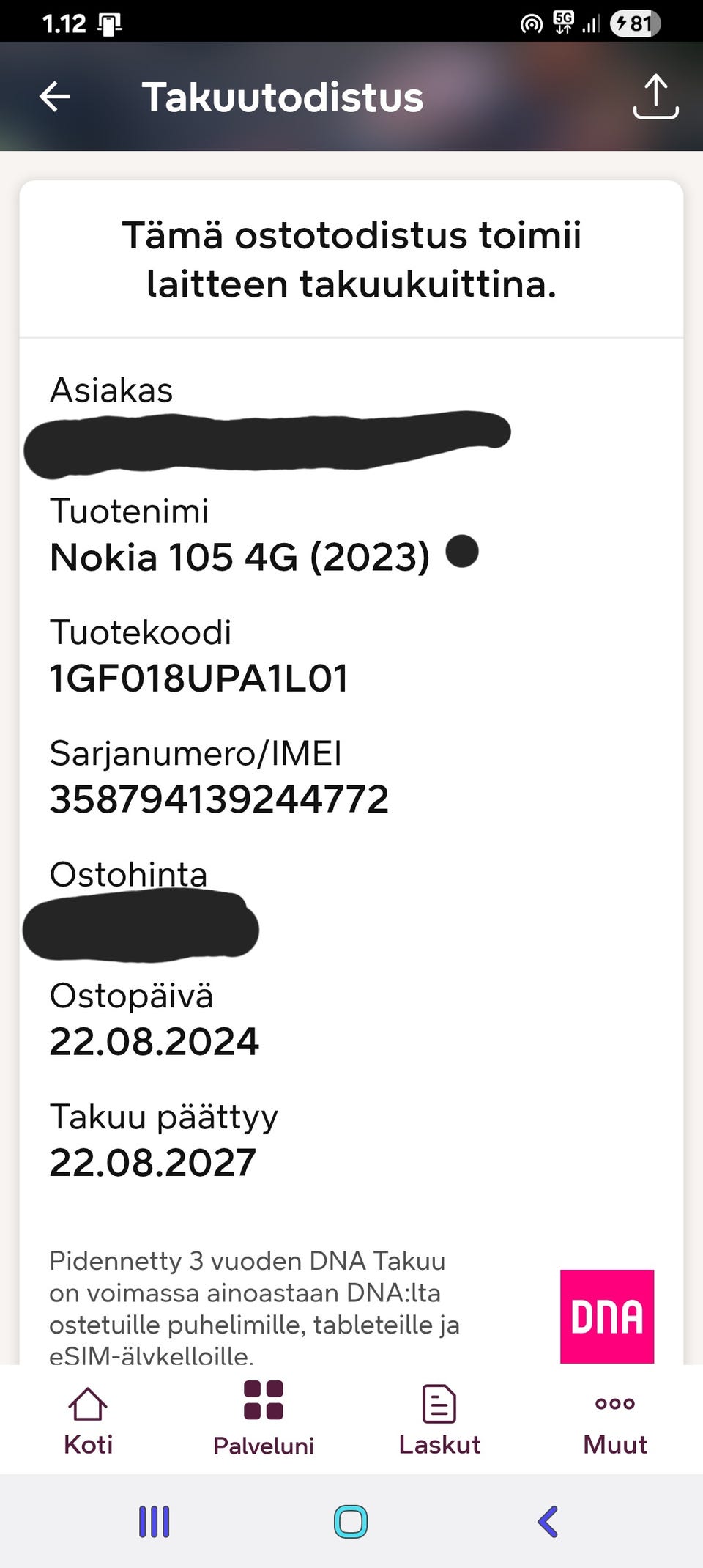Tap the IMEI number 358794139244772

(219, 799)
